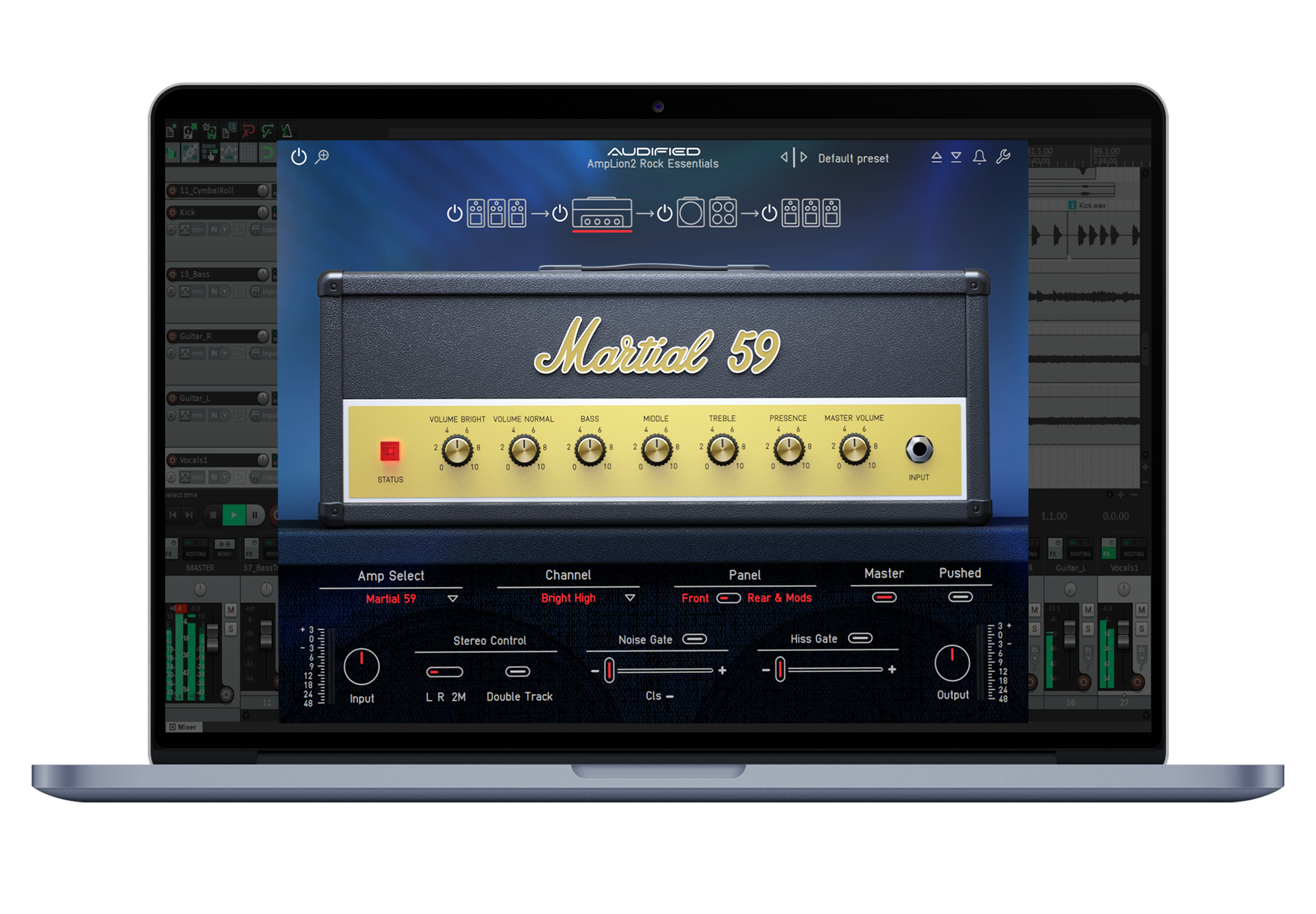Click the Volume Bright knob
Image resolution: width=1316 pixels, height=914 pixels.
click(x=456, y=450)
